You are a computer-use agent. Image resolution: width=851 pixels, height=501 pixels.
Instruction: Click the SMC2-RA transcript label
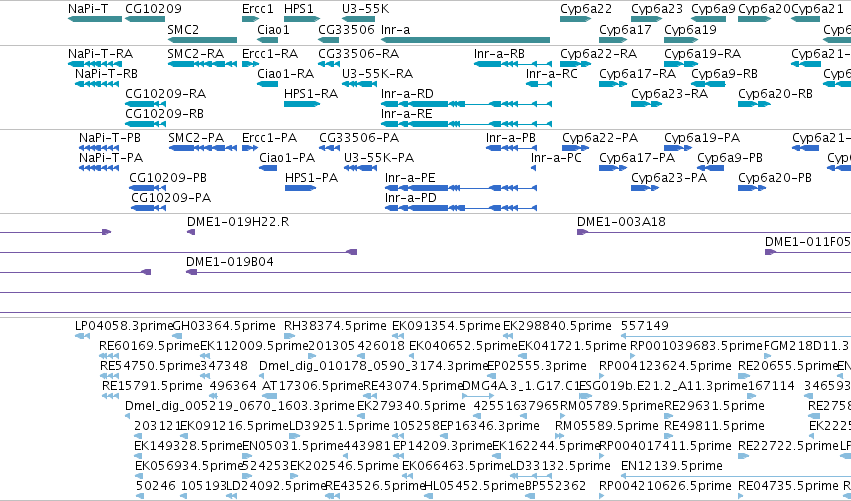click(x=196, y=54)
